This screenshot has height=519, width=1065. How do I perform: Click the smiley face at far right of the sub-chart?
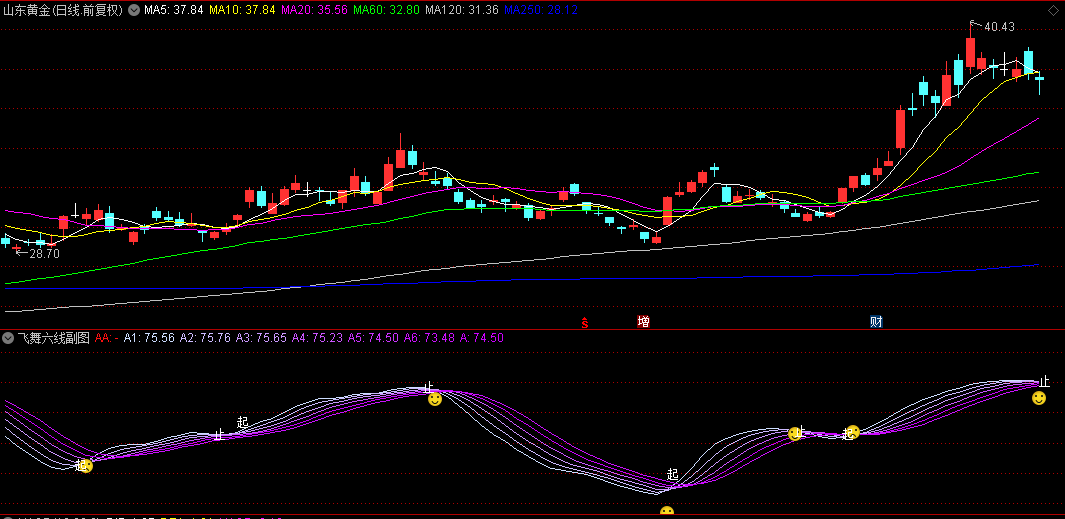1039,398
